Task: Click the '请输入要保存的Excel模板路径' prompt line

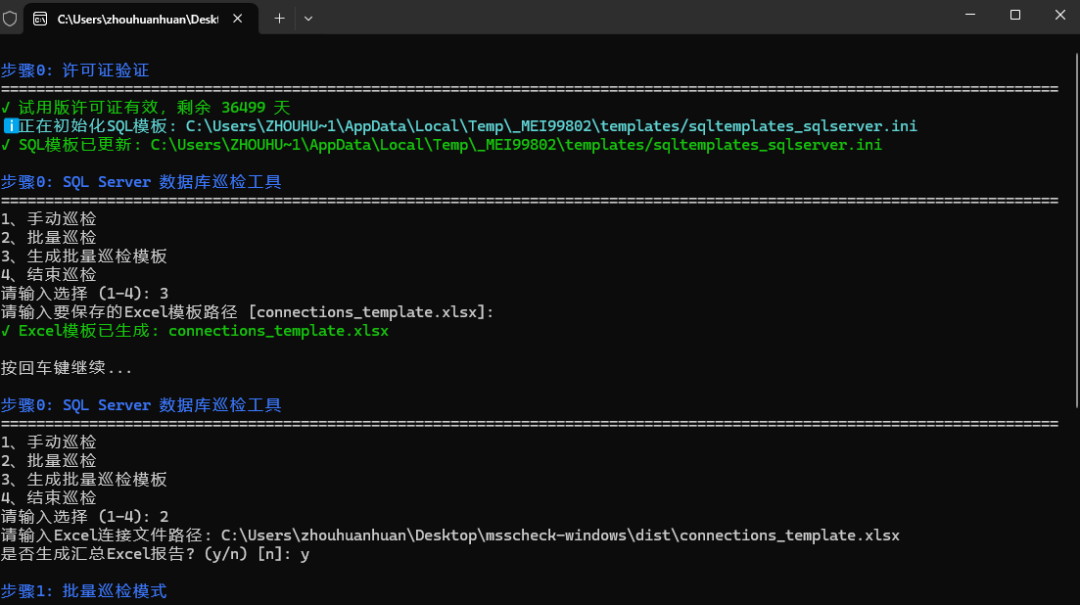Action: pyautogui.click(x=247, y=312)
